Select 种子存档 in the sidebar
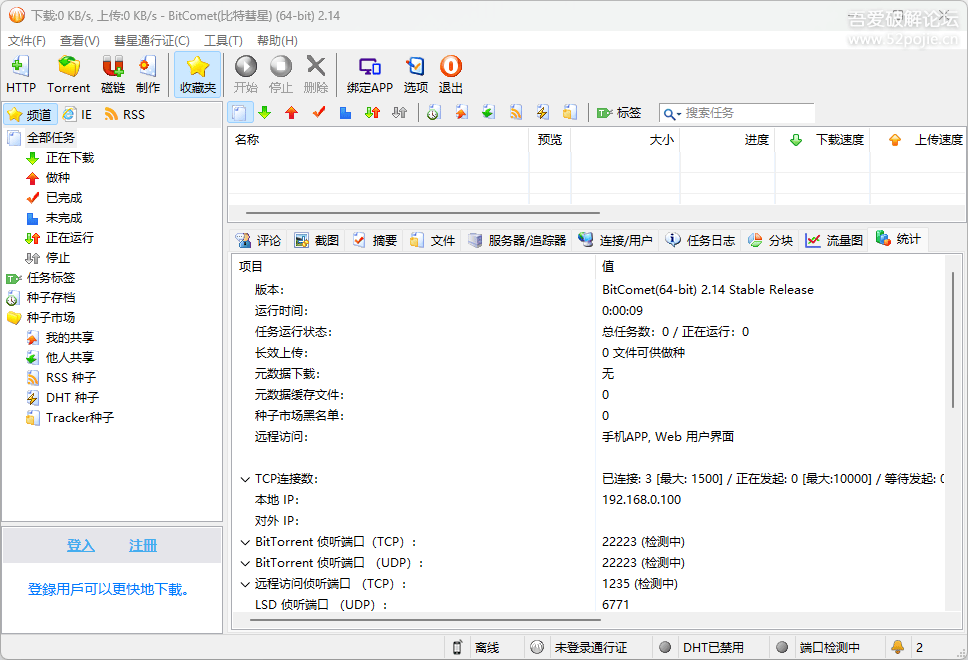This screenshot has height=660, width=968. pos(51,298)
